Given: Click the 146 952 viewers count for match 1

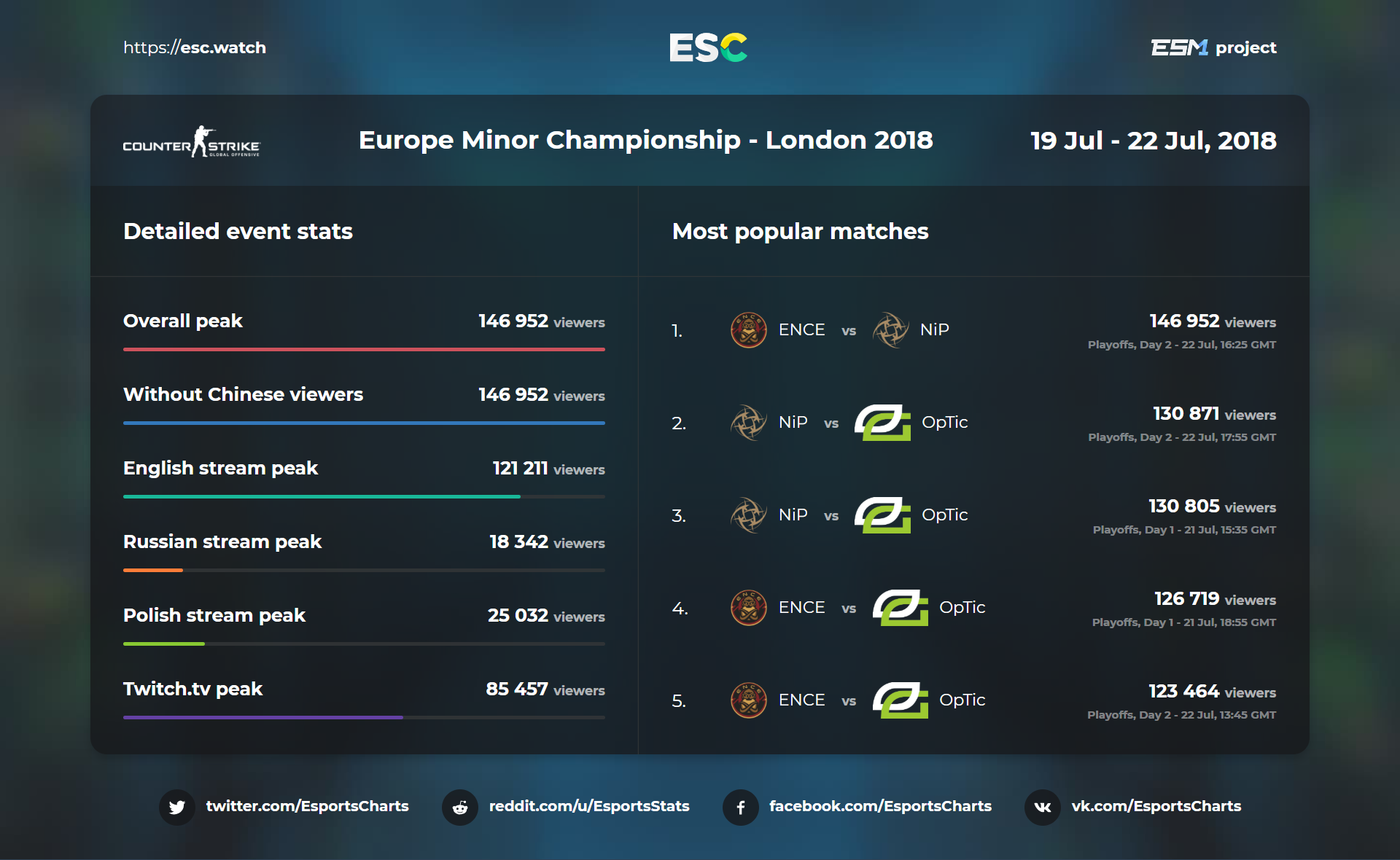Looking at the screenshot, I should point(1212,321).
